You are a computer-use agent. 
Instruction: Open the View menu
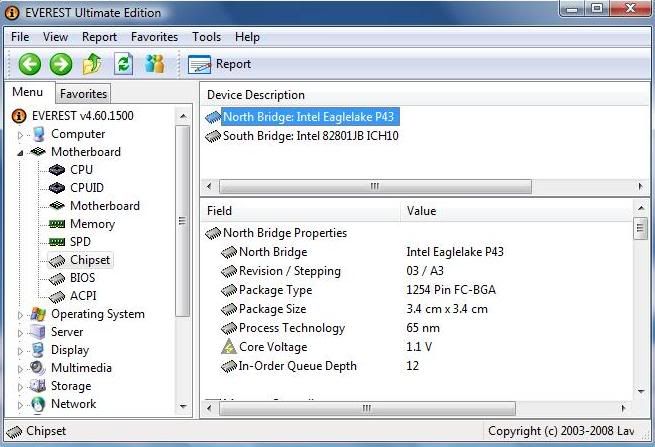55,37
